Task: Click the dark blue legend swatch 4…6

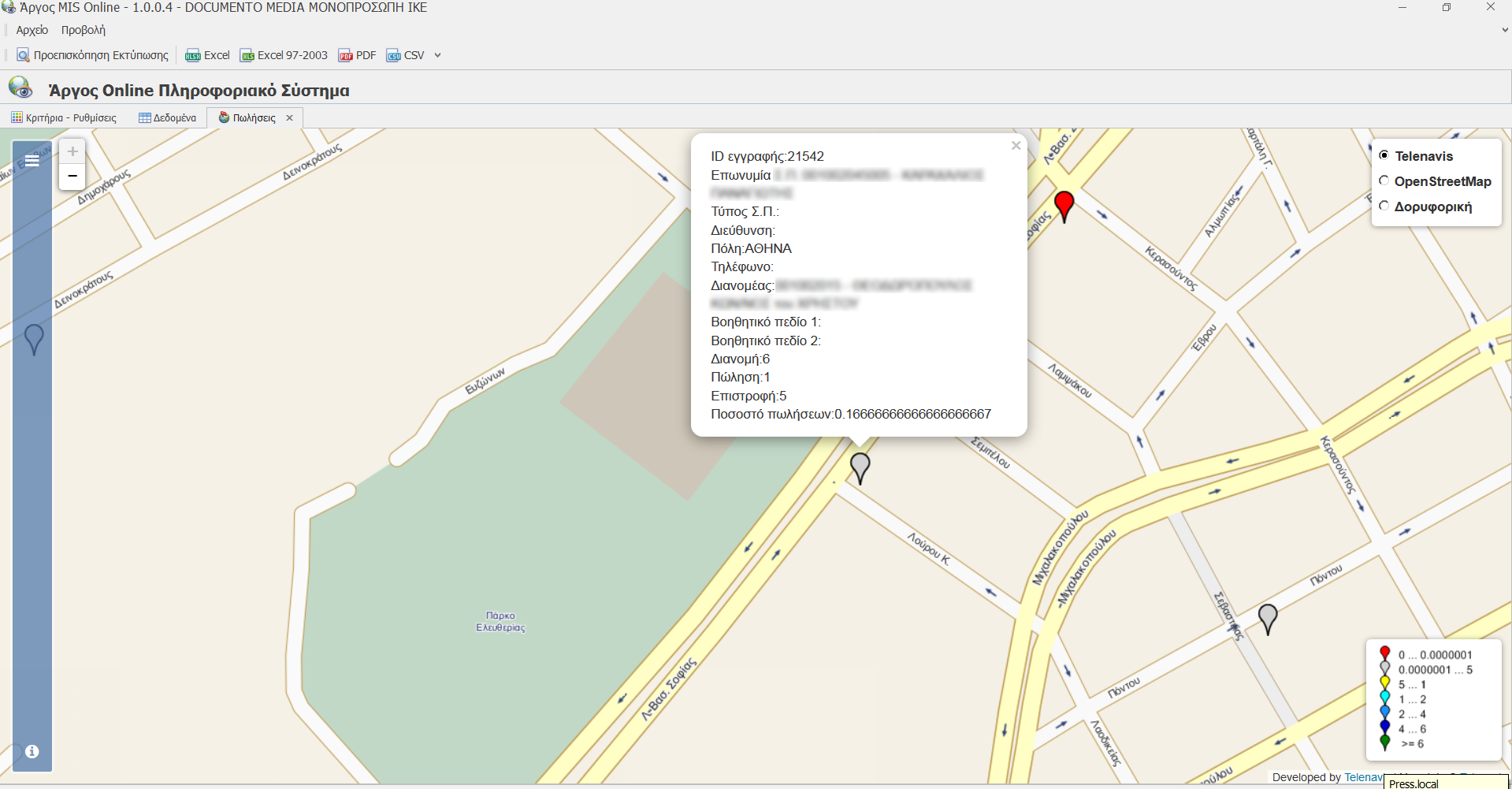Action: [x=1385, y=728]
